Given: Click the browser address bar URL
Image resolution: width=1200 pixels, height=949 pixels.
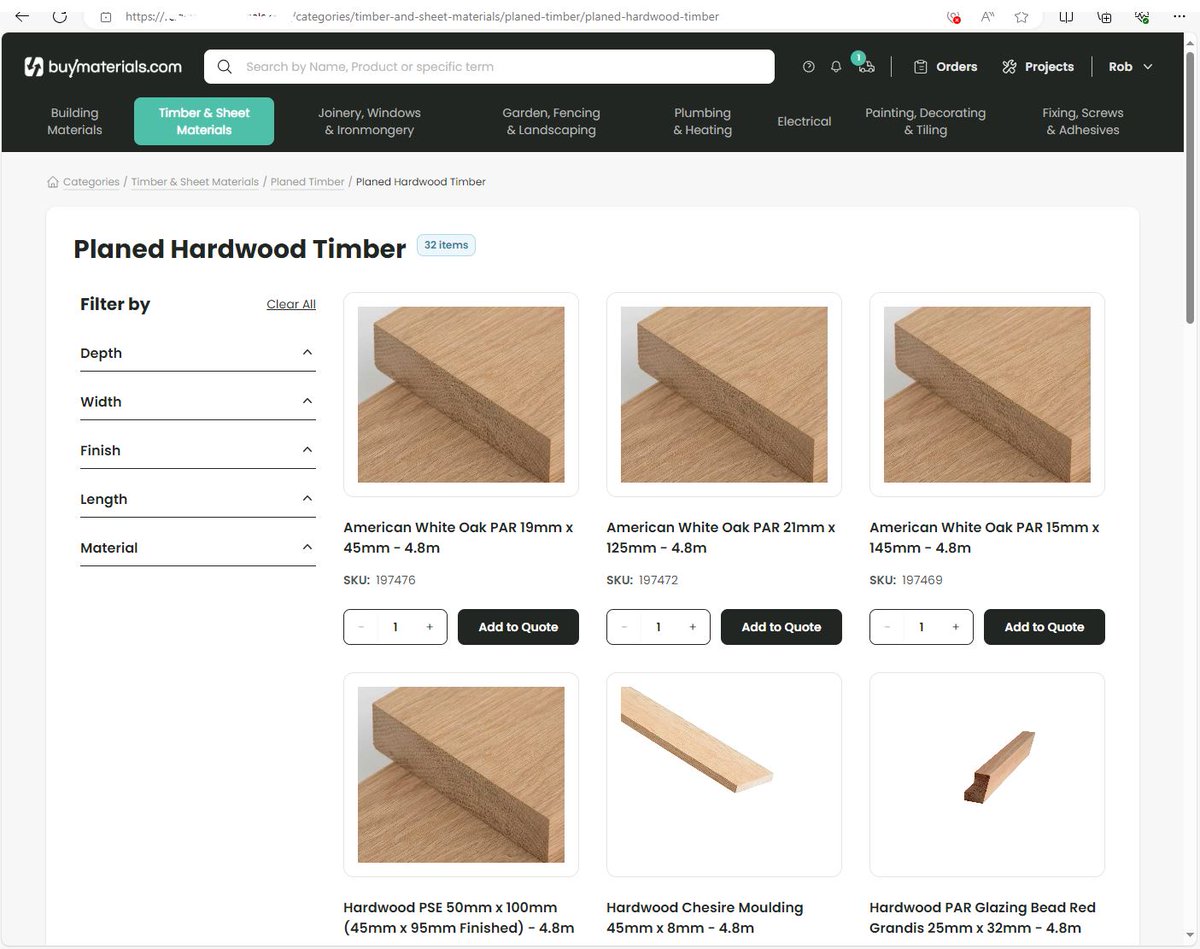Looking at the screenshot, I should (422, 16).
